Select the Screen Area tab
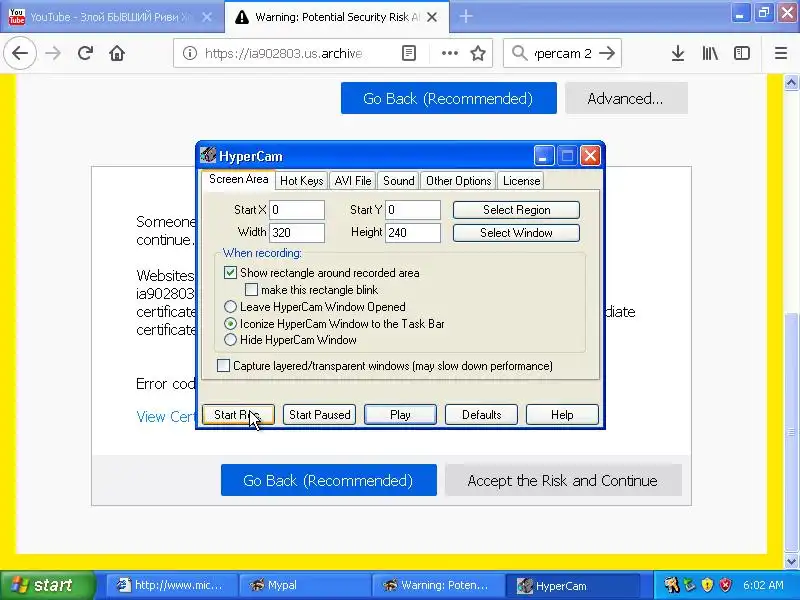800x600 pixels. 238,179
